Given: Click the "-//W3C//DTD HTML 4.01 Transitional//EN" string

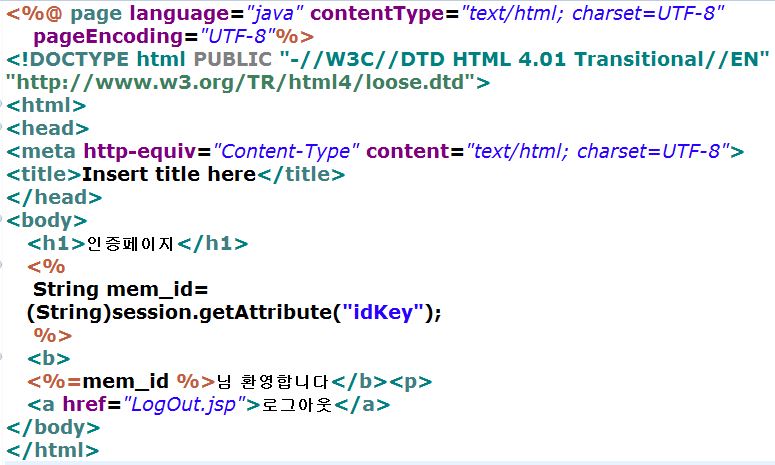Looking at the screenshot, I should click(x=524, y=59).
